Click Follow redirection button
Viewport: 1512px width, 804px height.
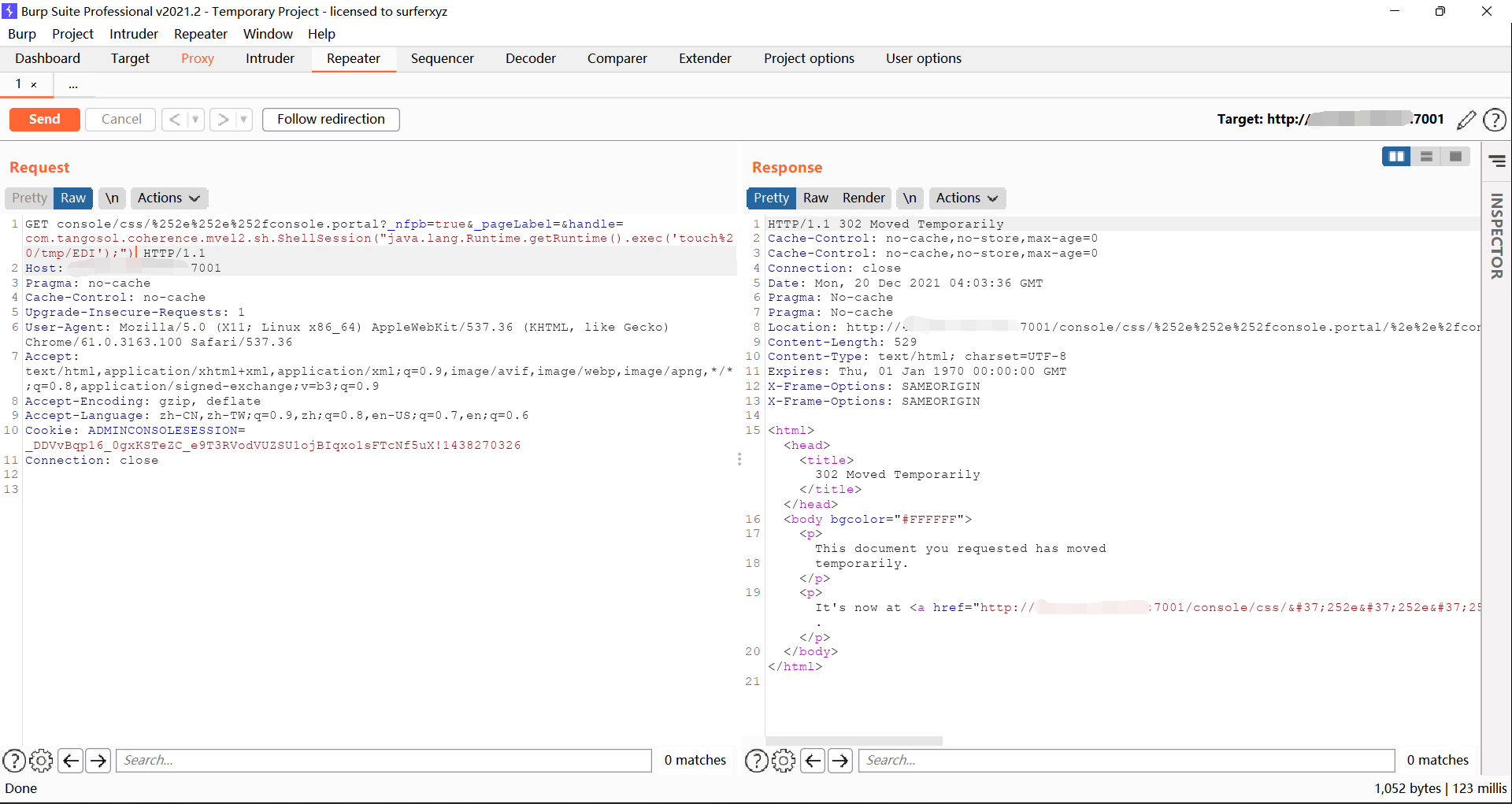coord(331,120)
